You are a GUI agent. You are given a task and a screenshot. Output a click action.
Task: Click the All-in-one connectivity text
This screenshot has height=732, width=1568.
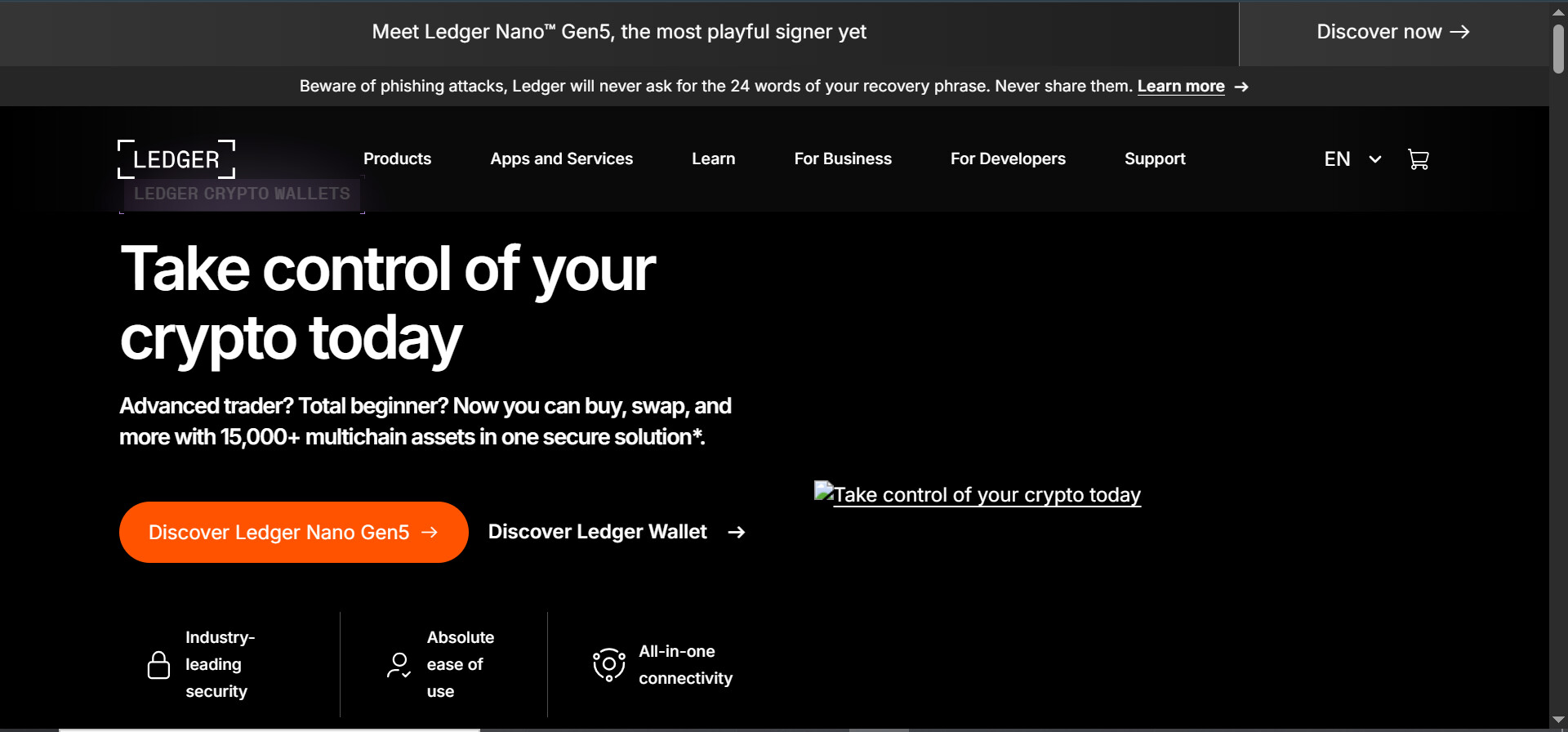tap(686, 665)
